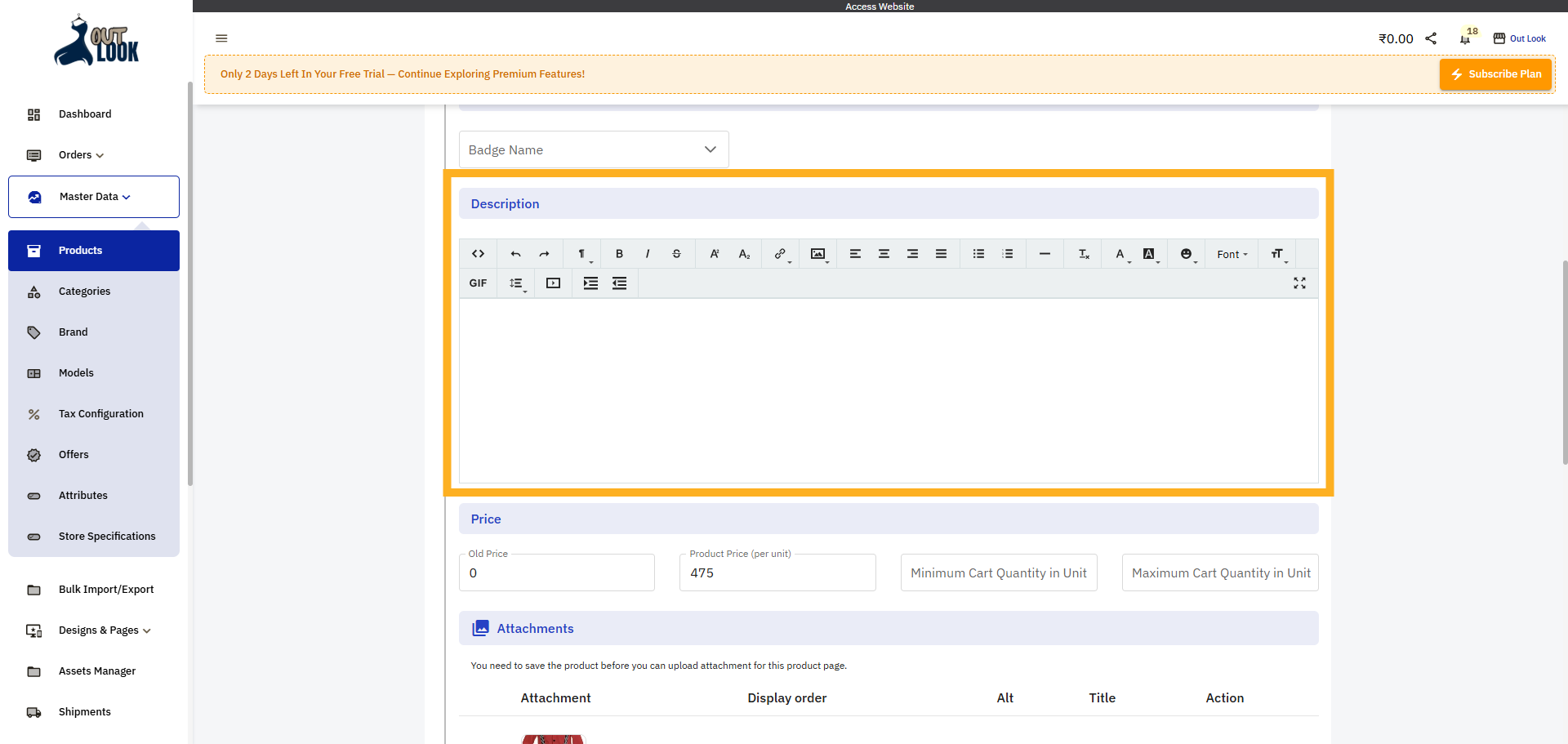
Task: Insert a horizontal line in description
Action: [1045, 254]
